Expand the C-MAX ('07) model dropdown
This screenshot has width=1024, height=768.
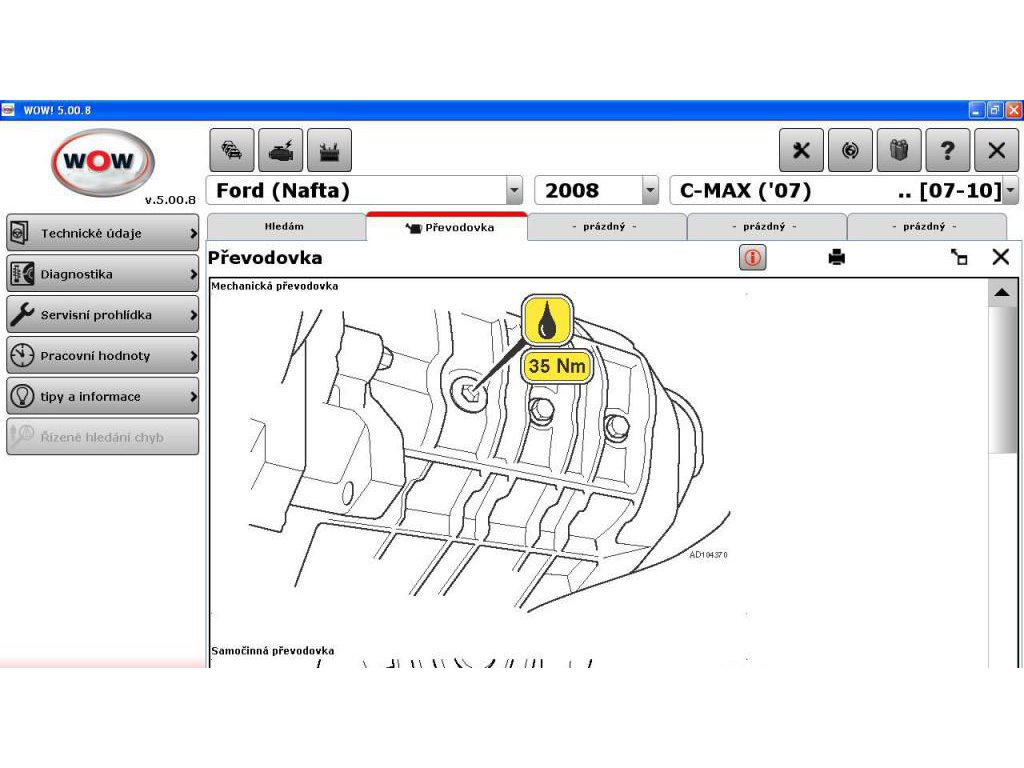(x=1010, y=191)
